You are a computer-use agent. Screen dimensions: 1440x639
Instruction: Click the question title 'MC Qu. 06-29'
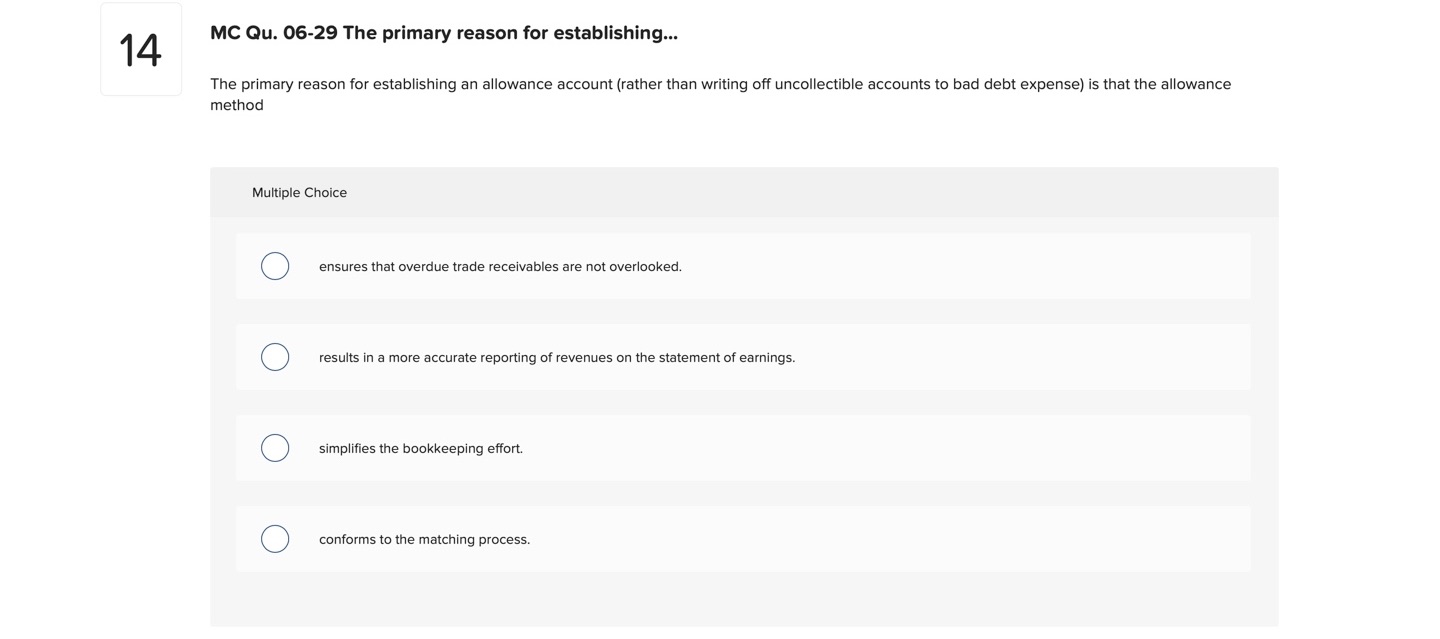point(443,31)
